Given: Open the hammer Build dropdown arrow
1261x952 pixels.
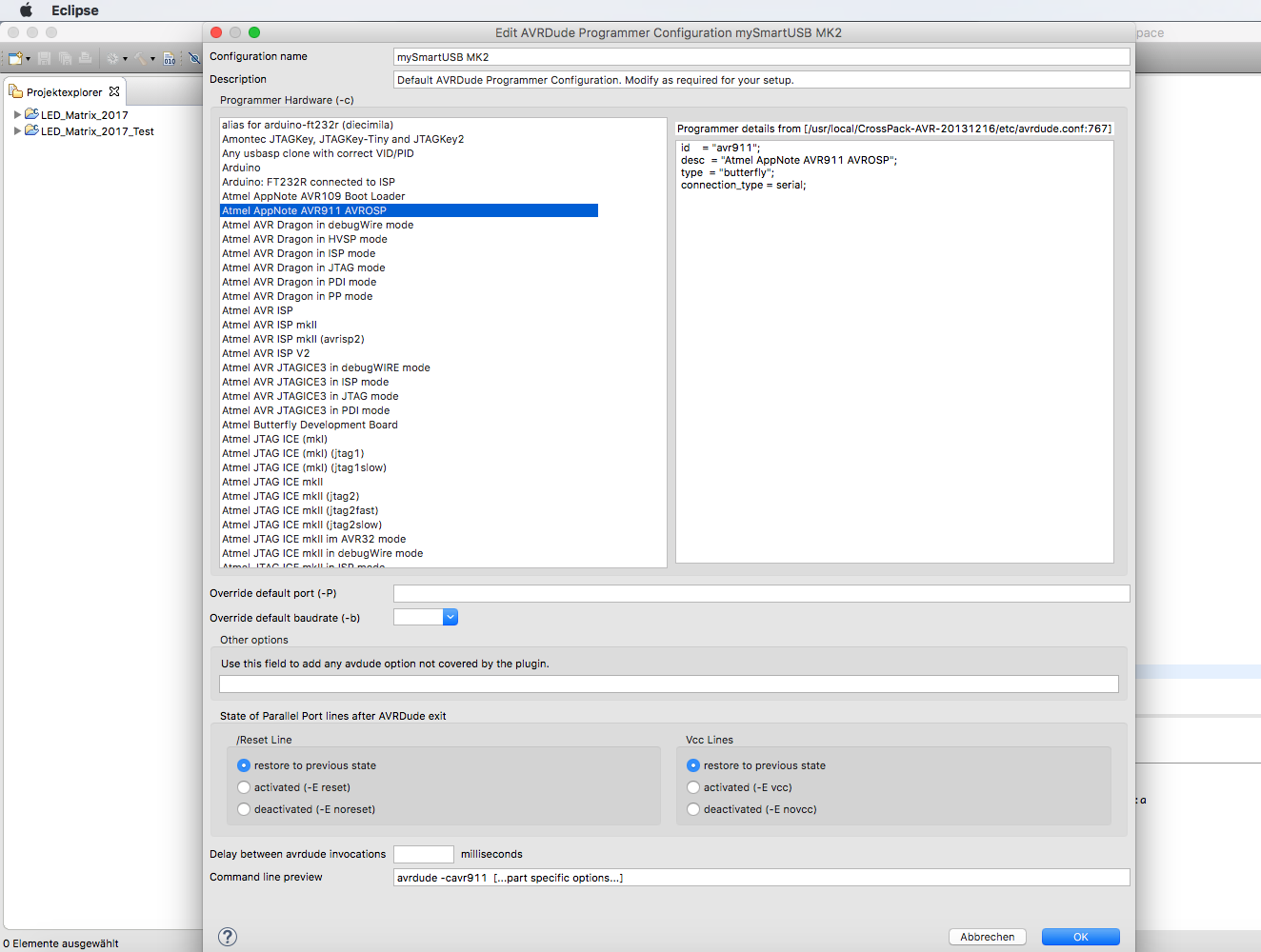Looking at the screenshot, I should point(152,59).
